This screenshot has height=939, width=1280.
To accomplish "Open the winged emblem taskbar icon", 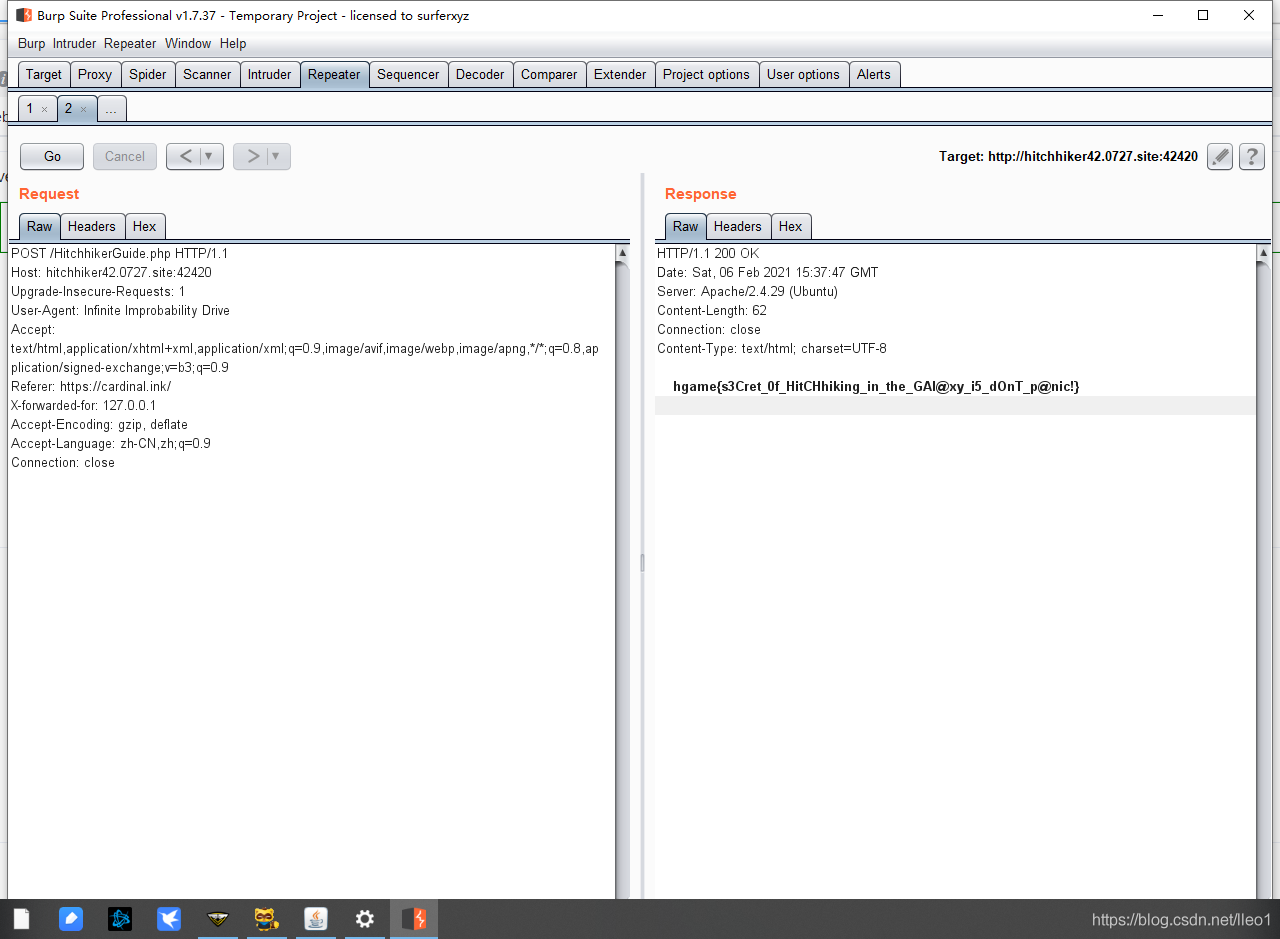I will point(218,918).
